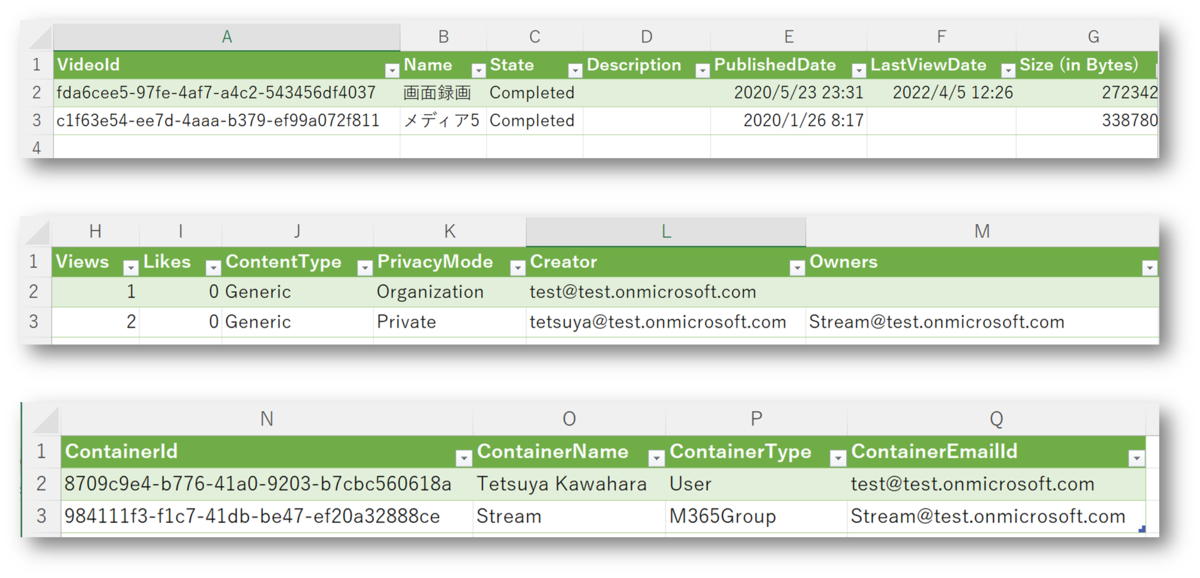The image size is (1200, 578).
Task: Select the published date 2020/1/26 8:17
Action: click(x=789, y=121)
